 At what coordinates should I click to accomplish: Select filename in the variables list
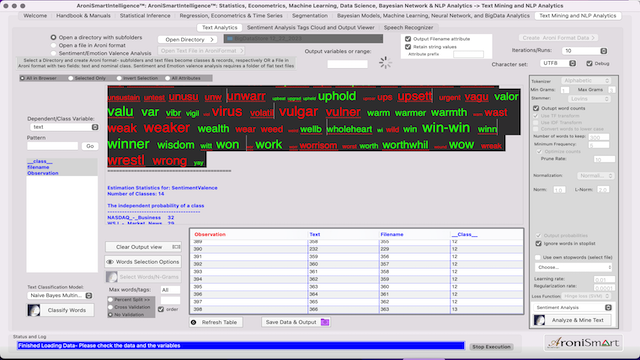click(38, 167)
